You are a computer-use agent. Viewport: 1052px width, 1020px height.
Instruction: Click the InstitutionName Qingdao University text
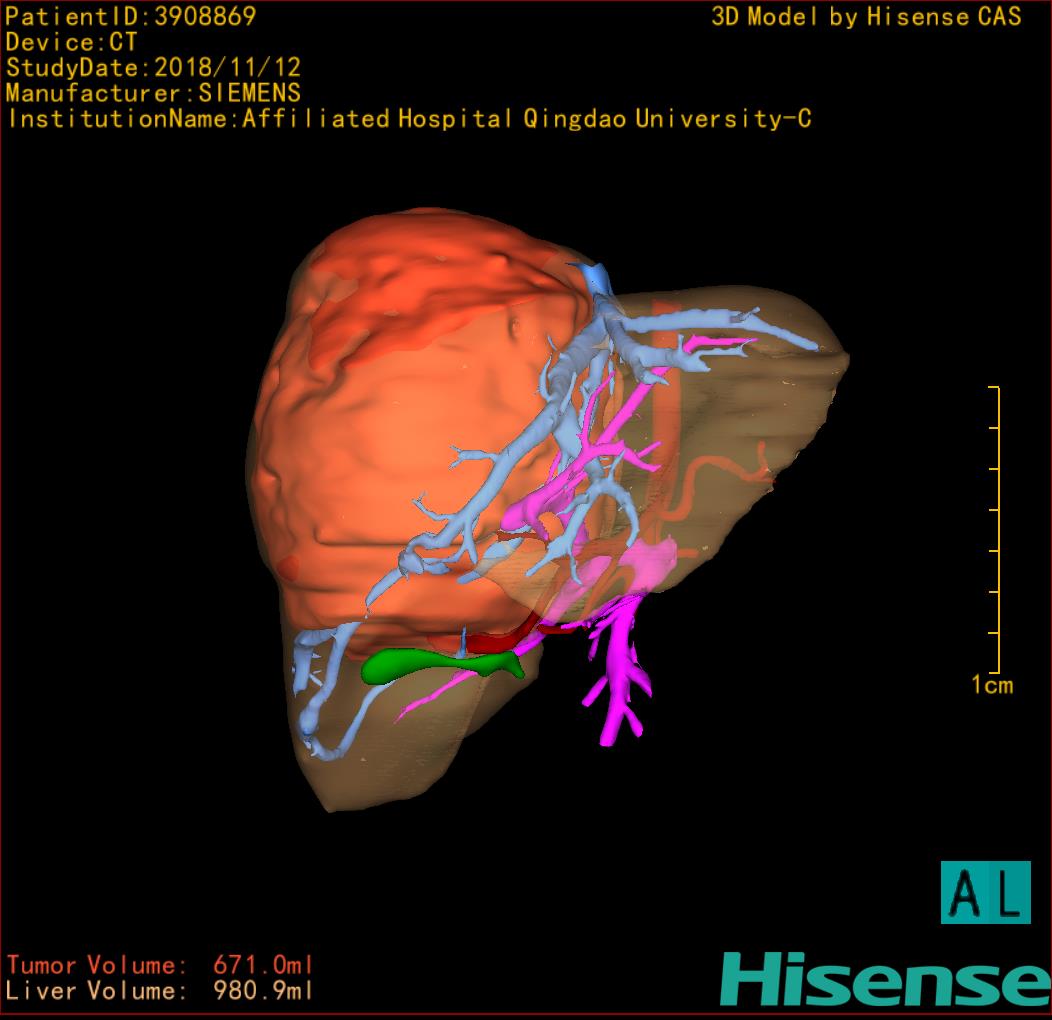(x=409, y=119)
